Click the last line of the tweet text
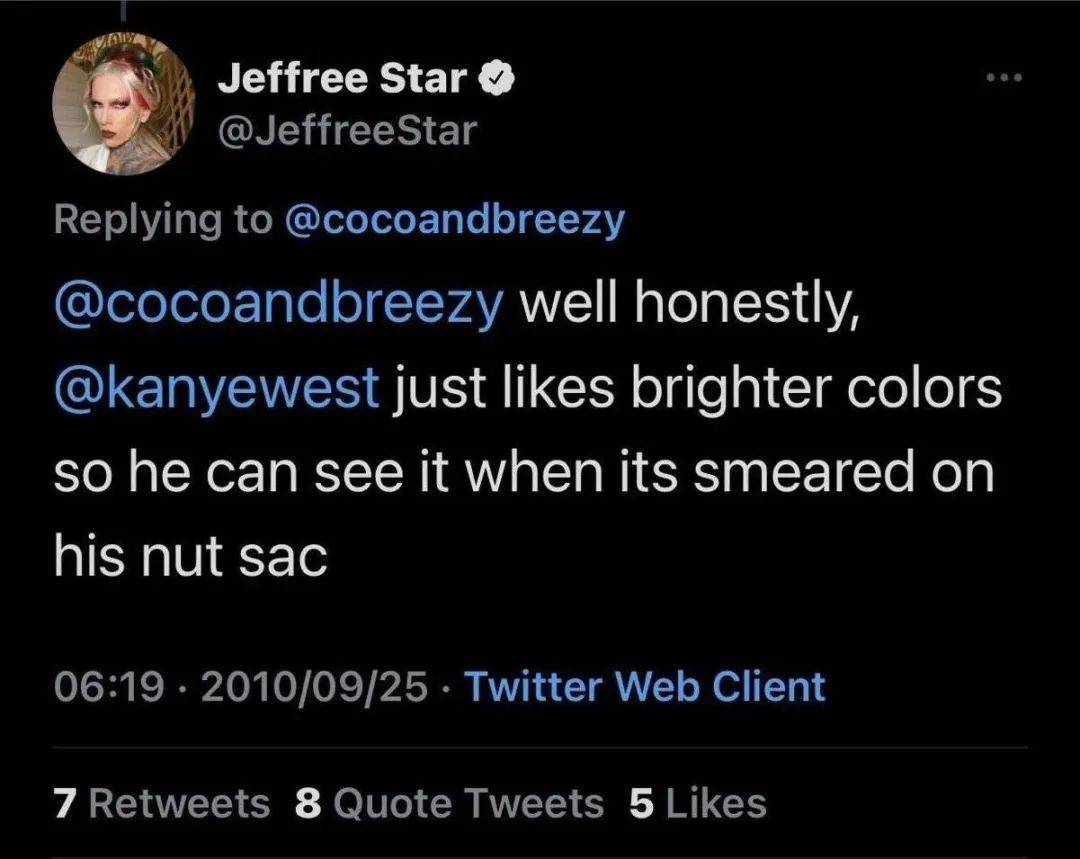 190,556
